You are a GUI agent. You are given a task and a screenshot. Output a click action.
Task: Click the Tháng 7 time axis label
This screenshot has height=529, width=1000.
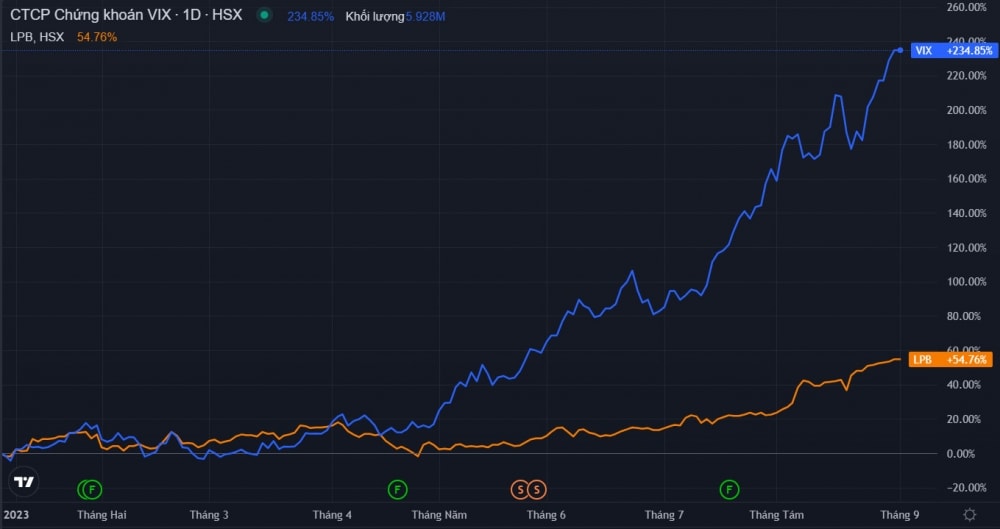[664, 515]
